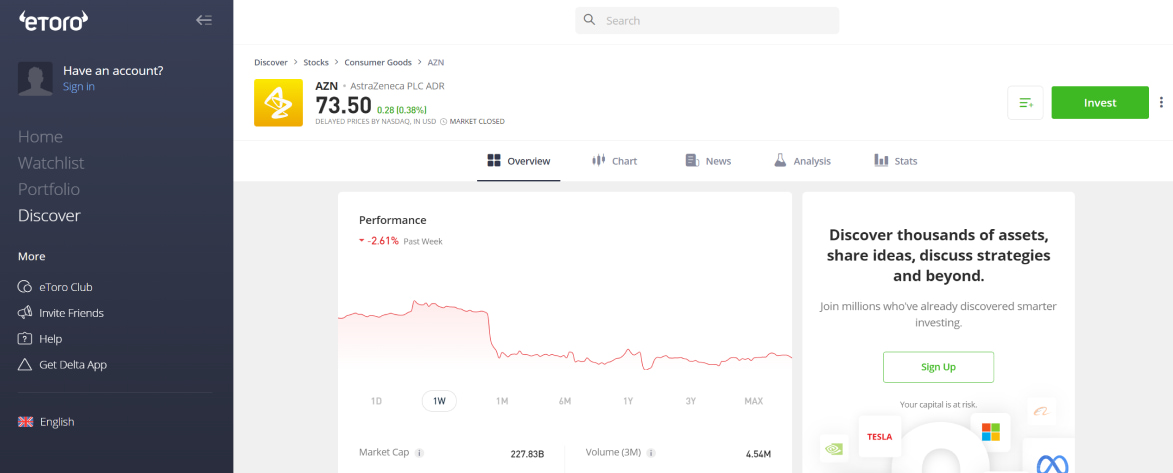This screenshot has height=473, width=1173.
Task: Click the -2.61% past week value
Action: coord(383,241)
